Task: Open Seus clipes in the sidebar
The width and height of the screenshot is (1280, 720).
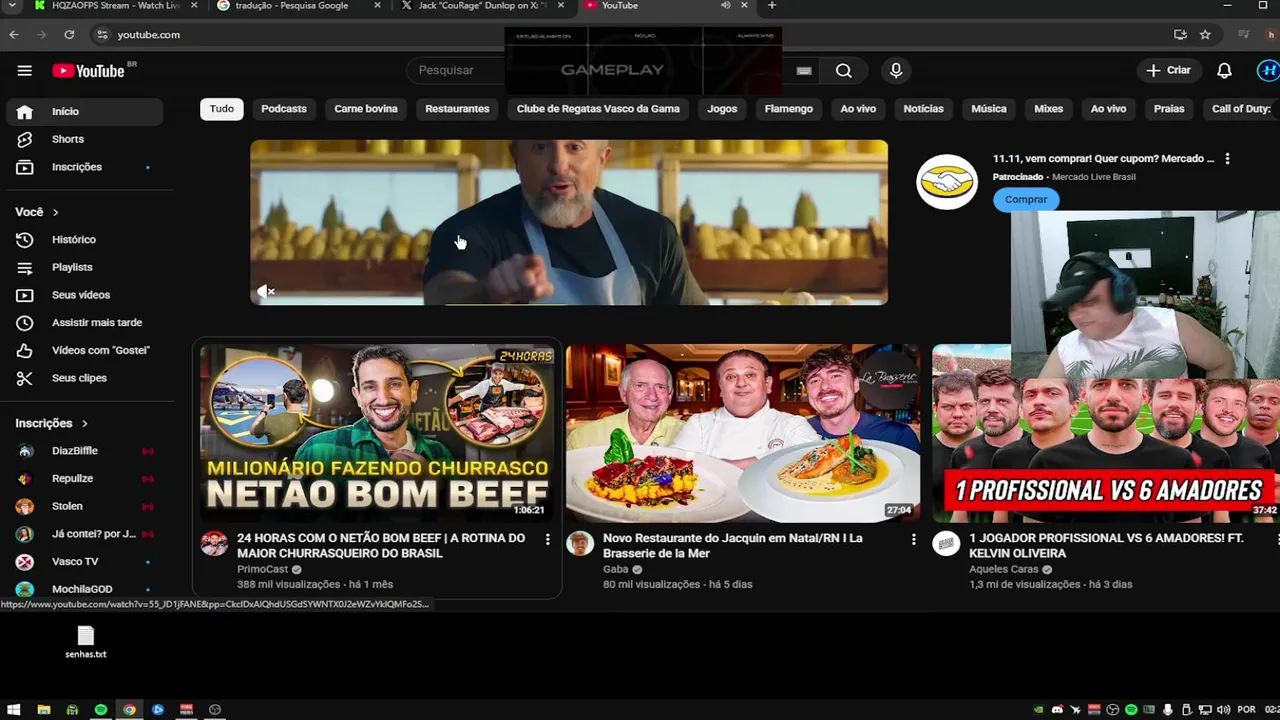Action: pyautogui.click(x=85, y=378)
